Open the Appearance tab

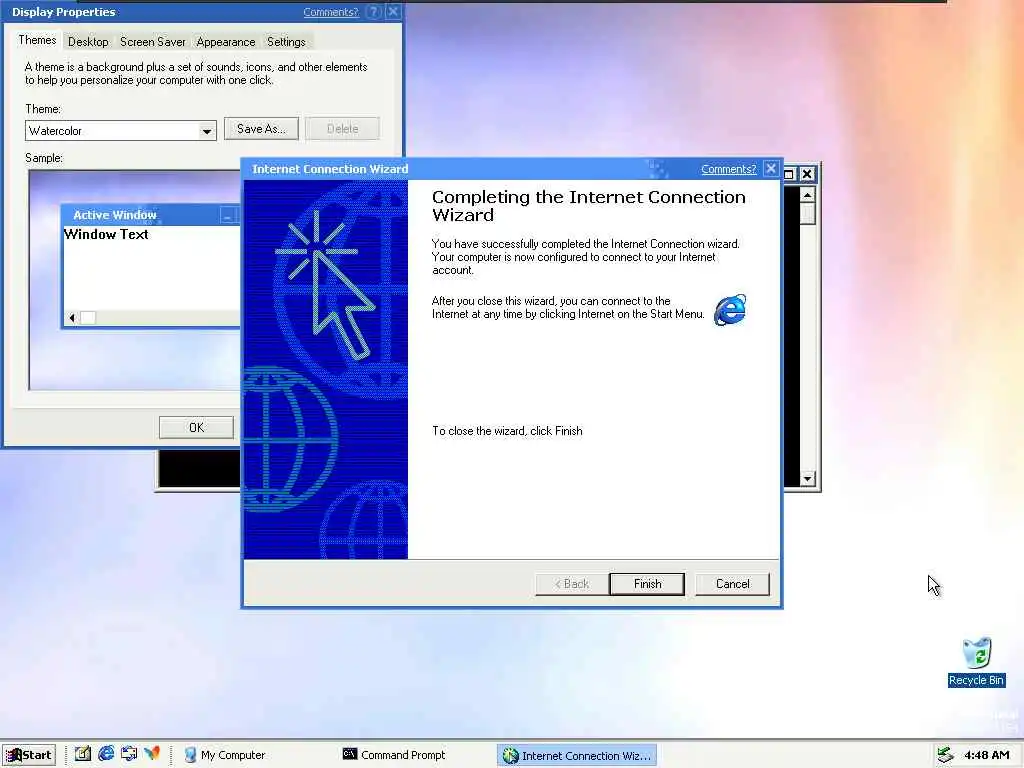(x=225, y=42)
